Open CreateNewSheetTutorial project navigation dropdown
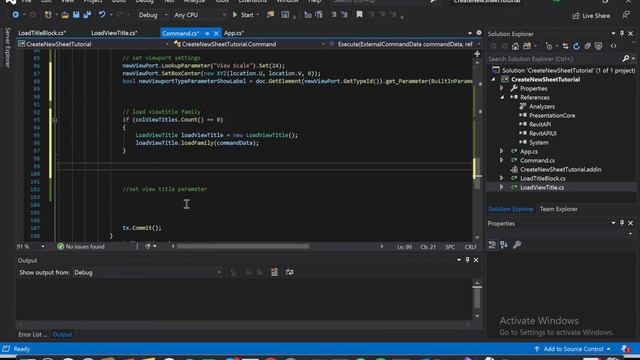Image resolution: width=640 pixels, height=360 pixels. tap(93, 44)
